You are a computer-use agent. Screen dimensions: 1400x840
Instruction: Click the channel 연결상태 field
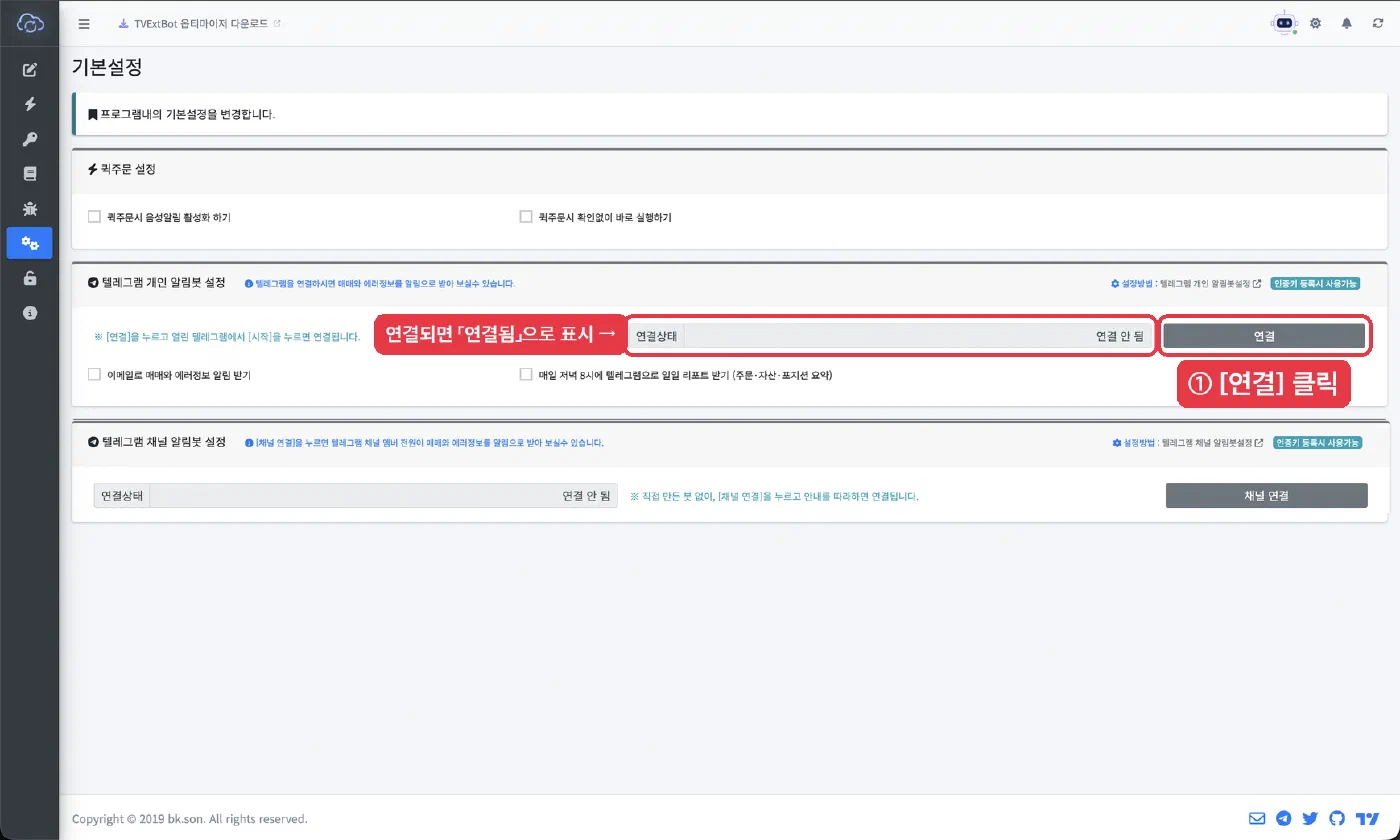point(356,496)
